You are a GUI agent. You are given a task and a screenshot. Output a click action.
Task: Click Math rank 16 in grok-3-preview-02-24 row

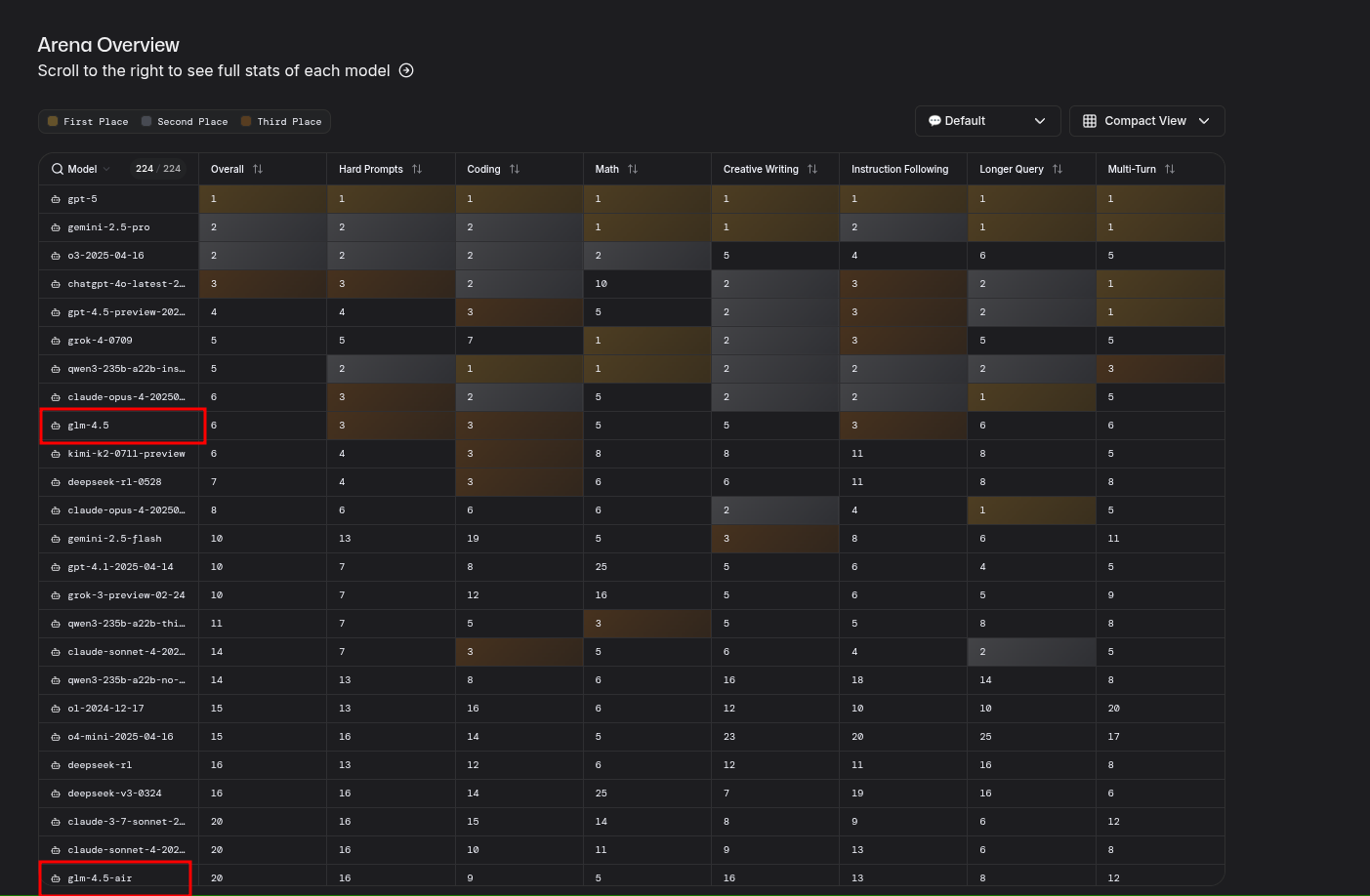click(x=601, y=595)
